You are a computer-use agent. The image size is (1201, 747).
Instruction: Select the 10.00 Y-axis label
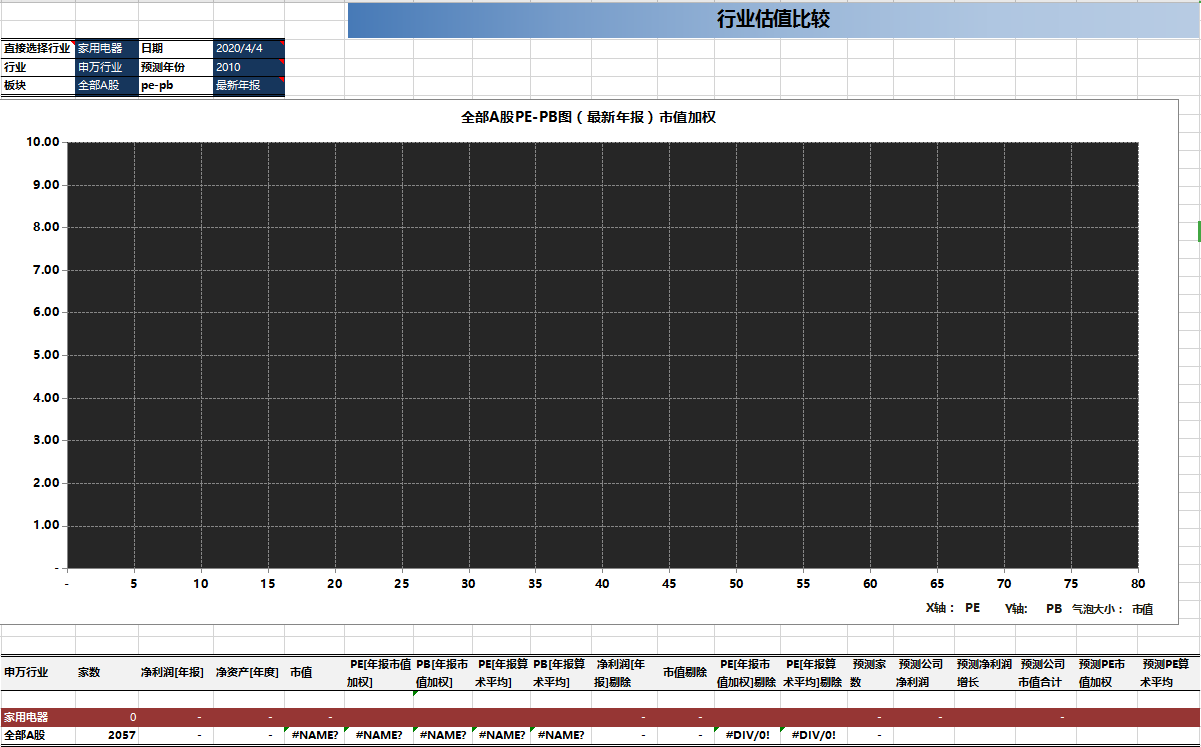(x=43, y=142)
